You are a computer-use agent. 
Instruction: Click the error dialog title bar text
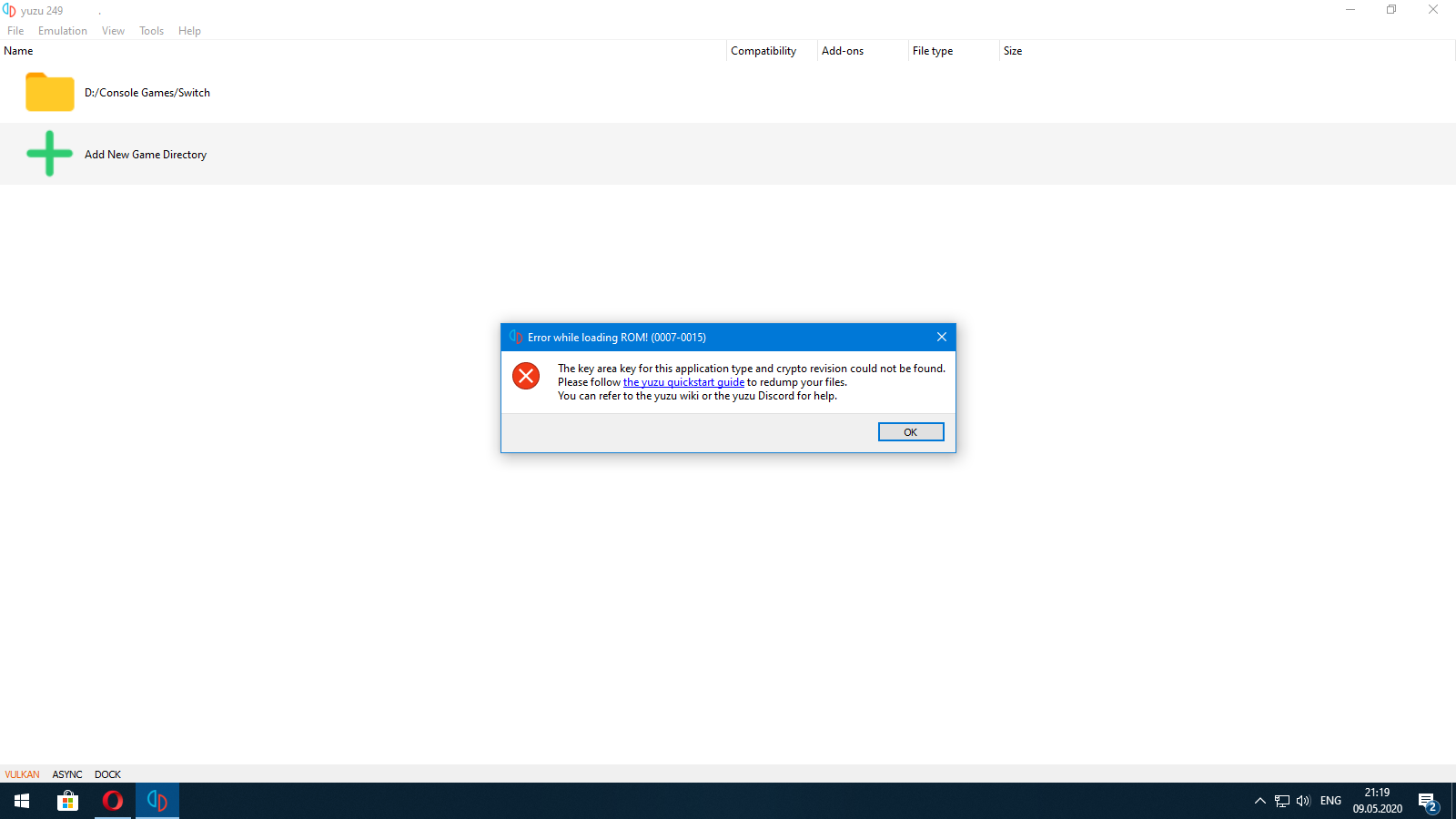[617, 338]
